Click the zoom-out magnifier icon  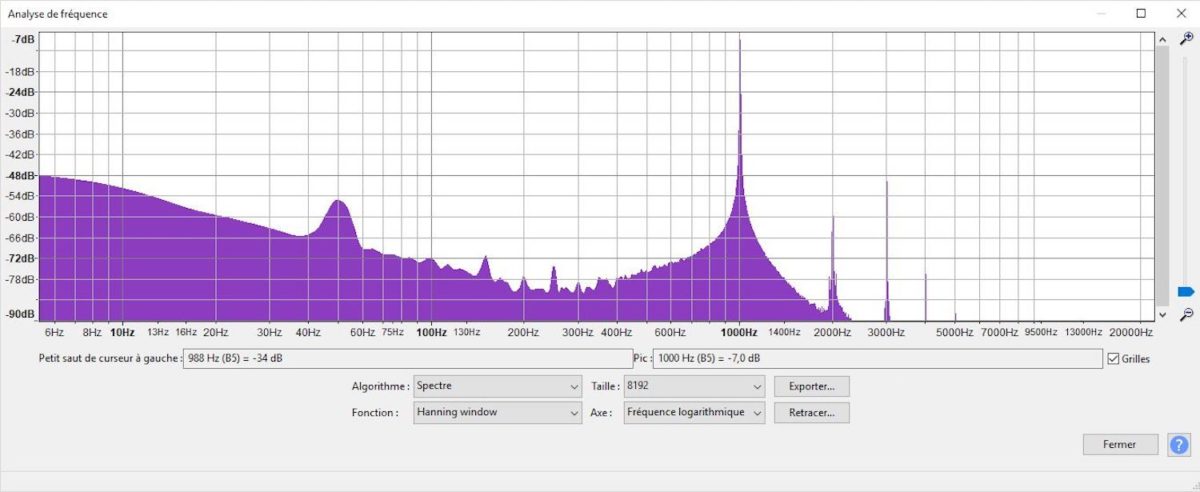(x=1186, y=314)
